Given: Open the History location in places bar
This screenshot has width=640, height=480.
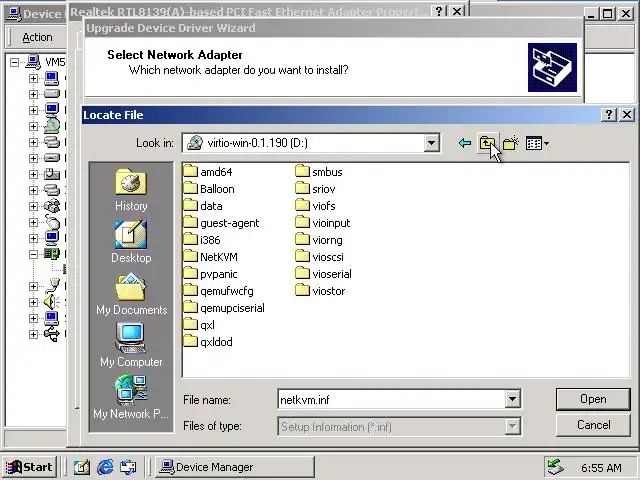Looking at the screenshot, I should pyautogui.click(x=131, y=190).
